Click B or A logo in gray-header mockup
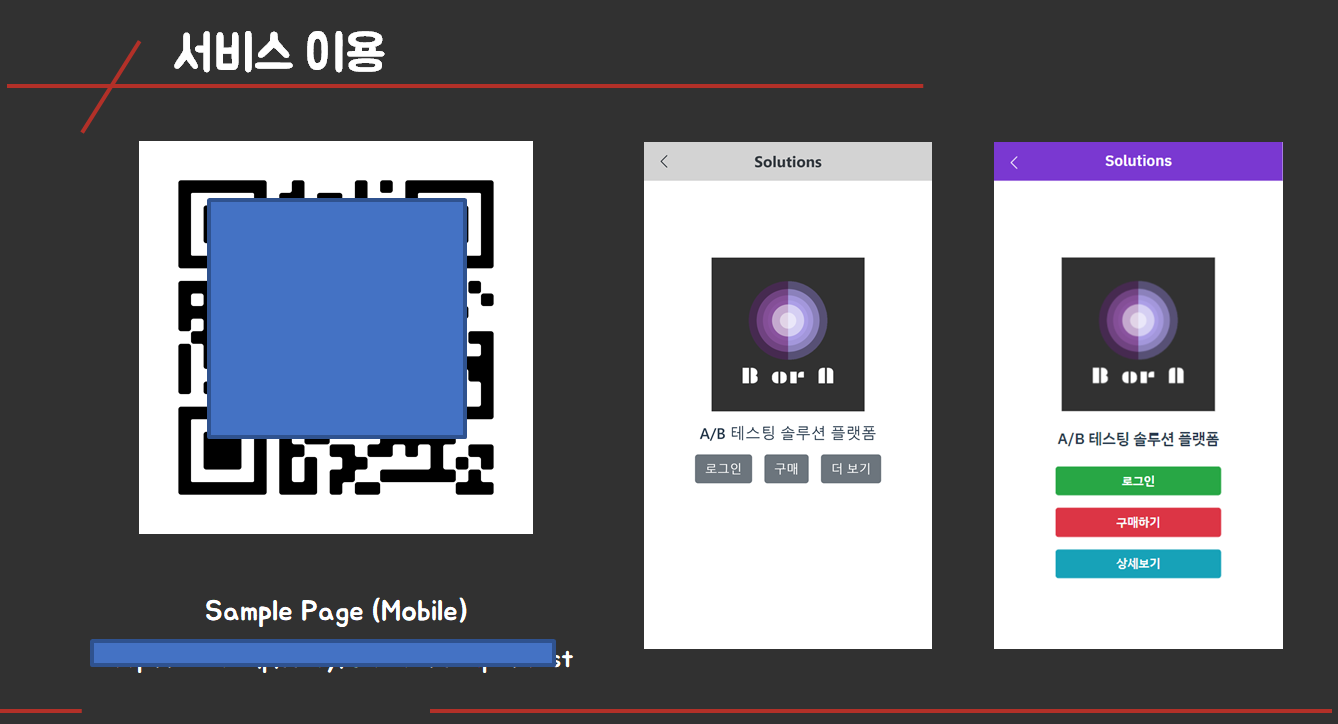Screen dimensions: 1338x724 point(788,334)
